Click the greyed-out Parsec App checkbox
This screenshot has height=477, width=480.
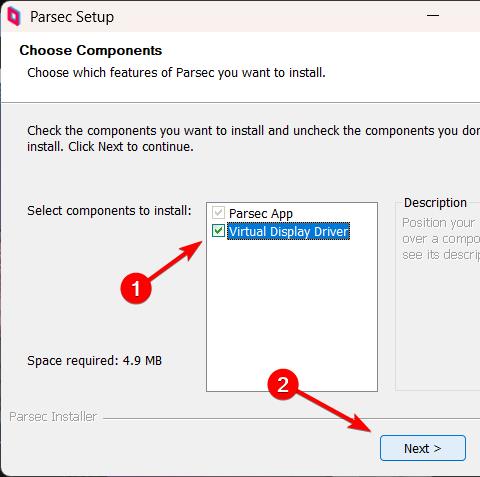(218, 212)
